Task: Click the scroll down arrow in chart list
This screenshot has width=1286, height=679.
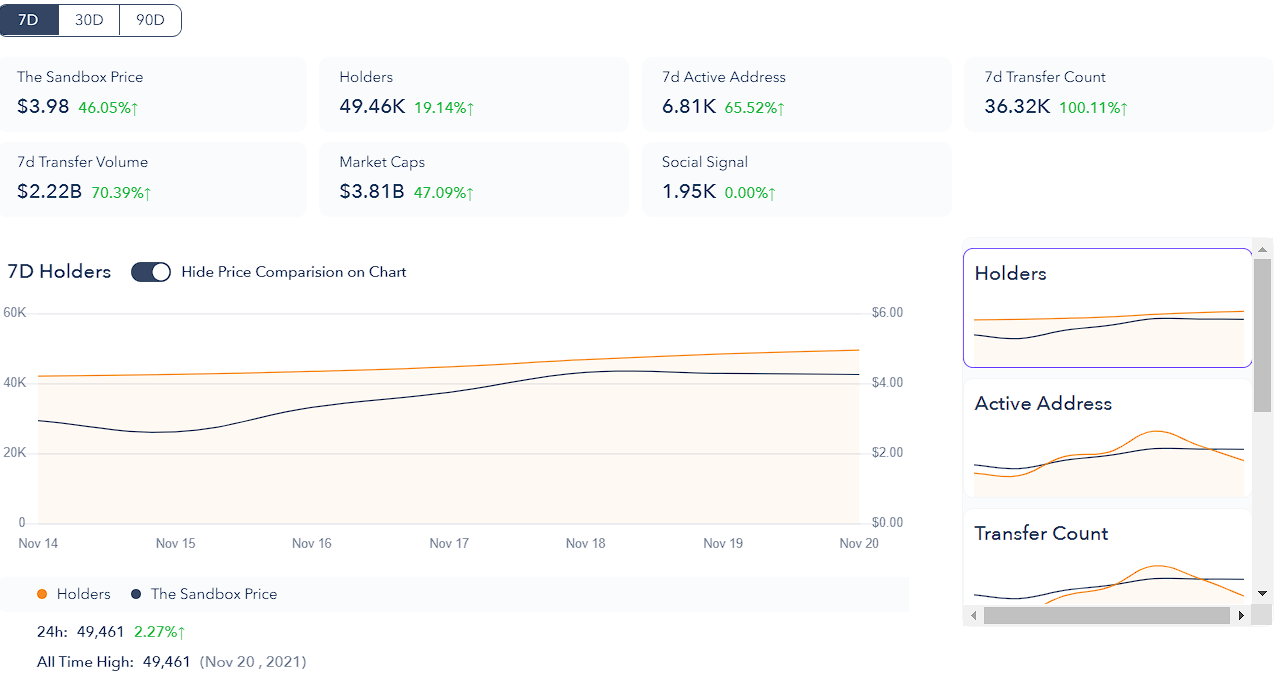Action: 1263,593
